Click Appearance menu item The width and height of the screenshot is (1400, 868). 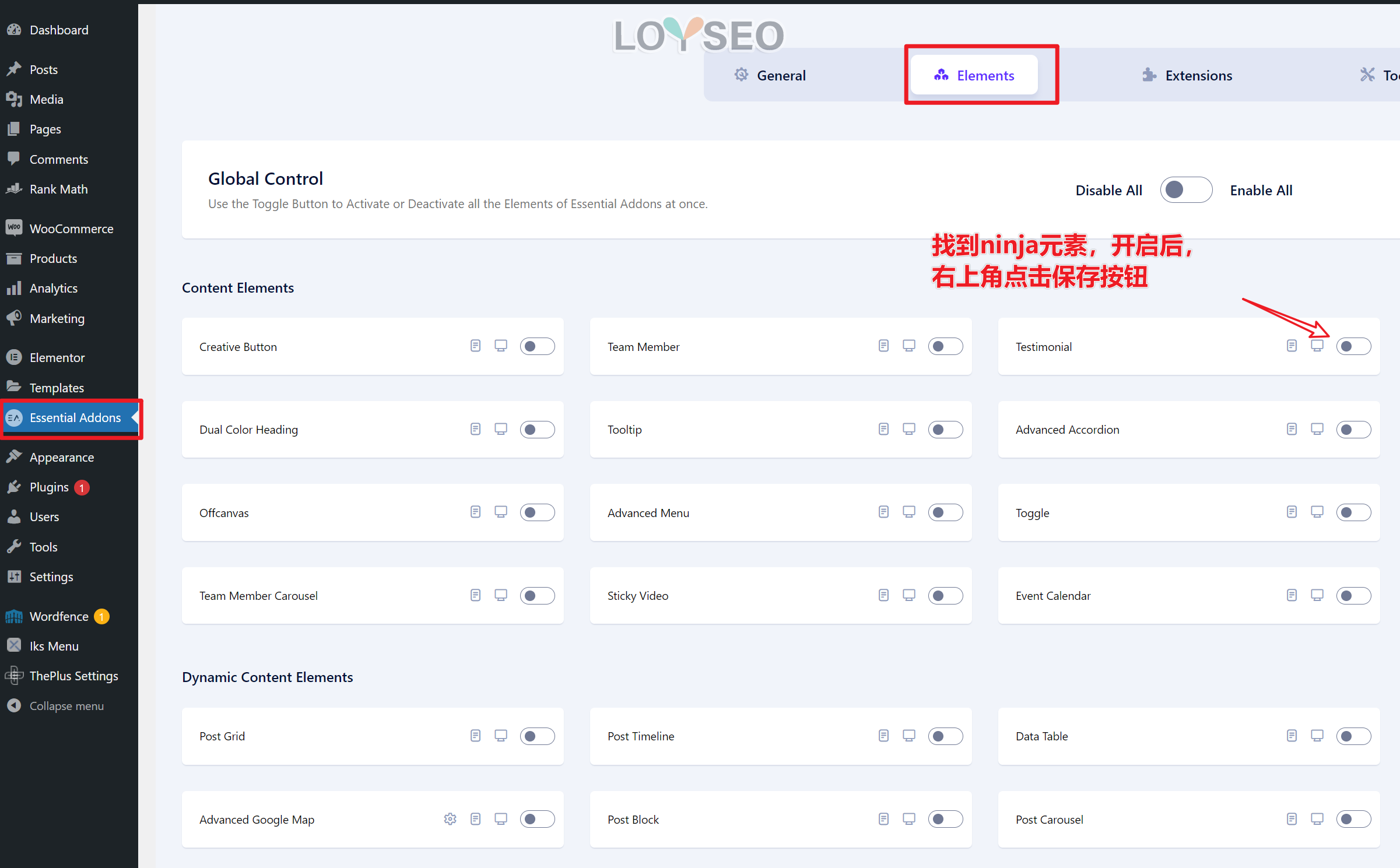(62, 457)
